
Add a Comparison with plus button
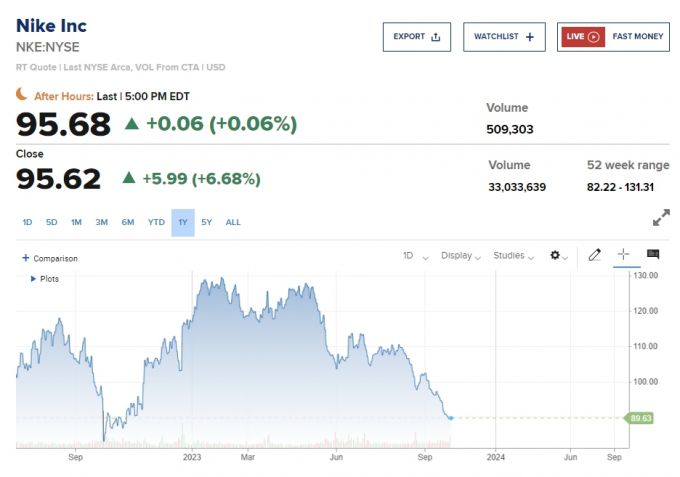coord(25,258)
